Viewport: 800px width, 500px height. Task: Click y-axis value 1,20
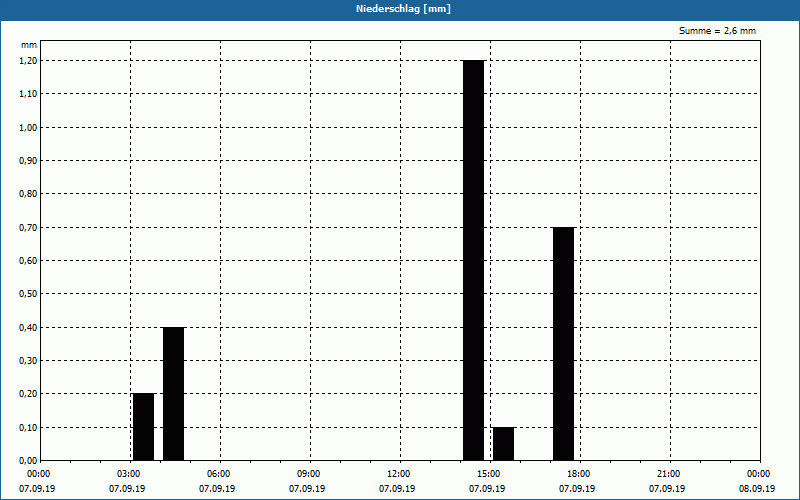coord(29,61)
